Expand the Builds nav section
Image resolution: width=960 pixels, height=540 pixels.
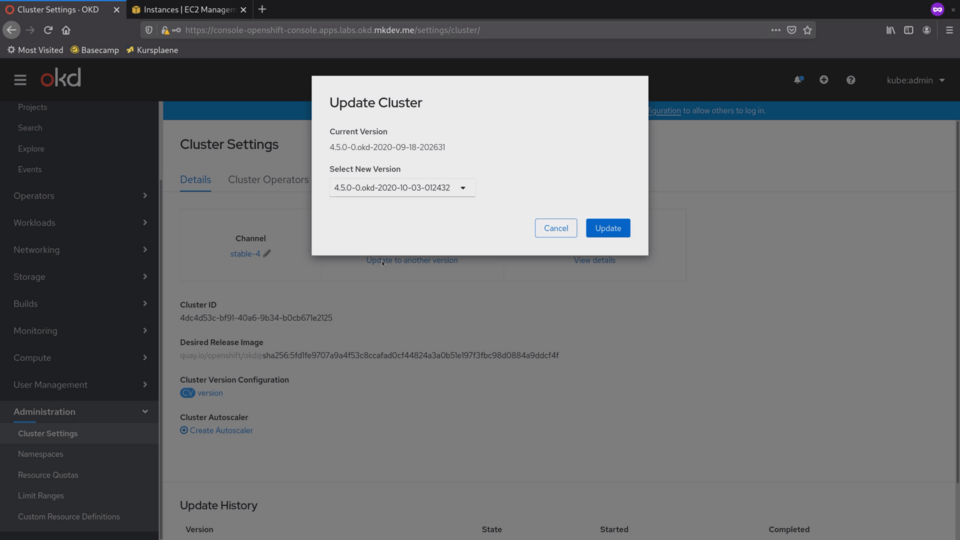pyautogui.click(x=80, y=304)
